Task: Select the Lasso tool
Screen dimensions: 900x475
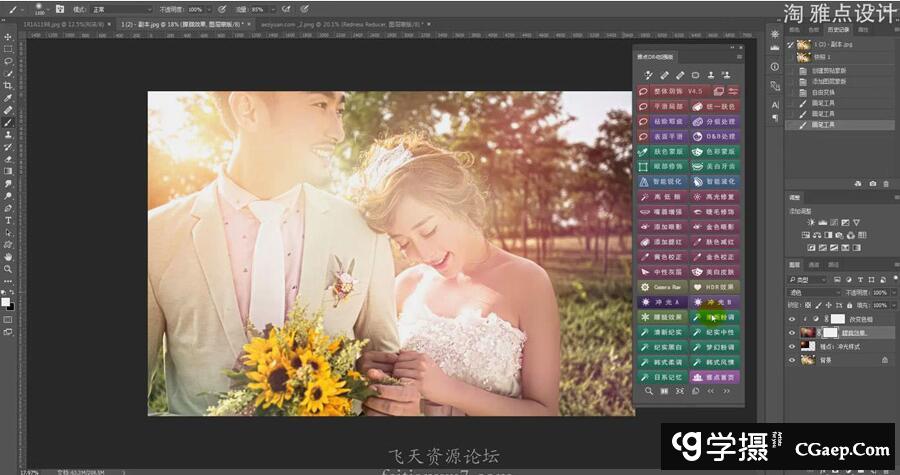Action: tap(8, 61)
